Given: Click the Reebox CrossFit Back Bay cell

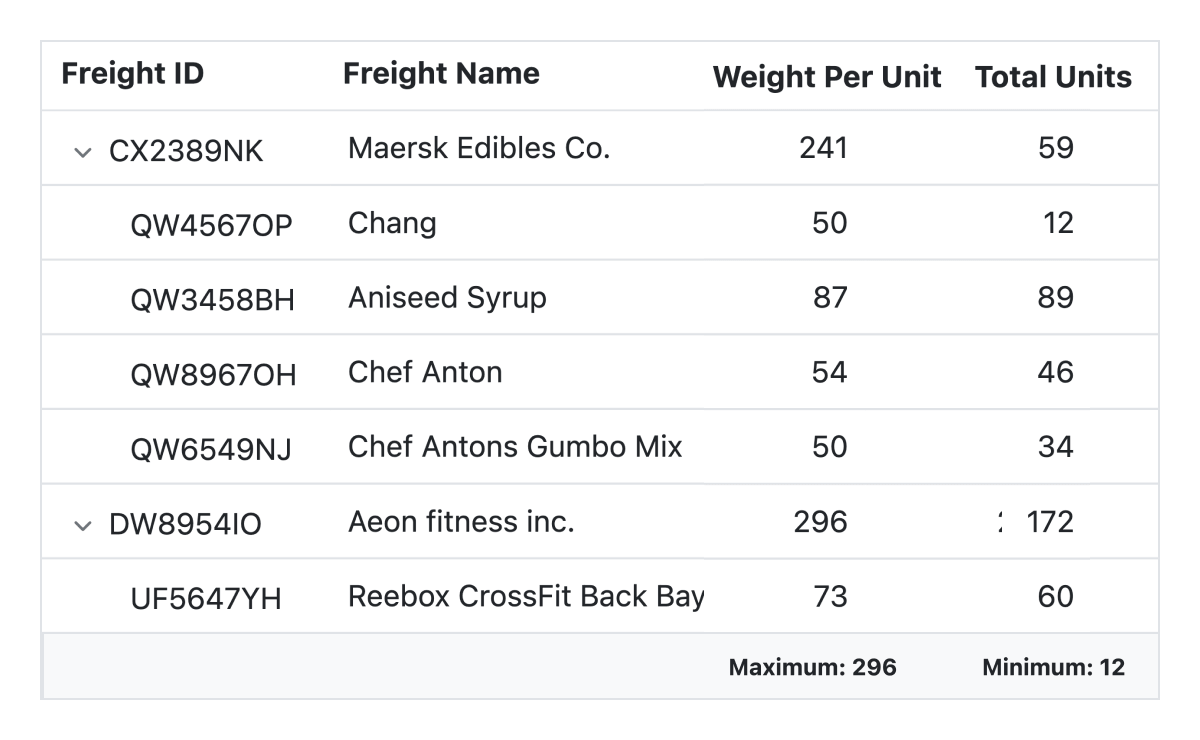Looking at the screenshot, I should pyautogui.click(x=526, y=596).
